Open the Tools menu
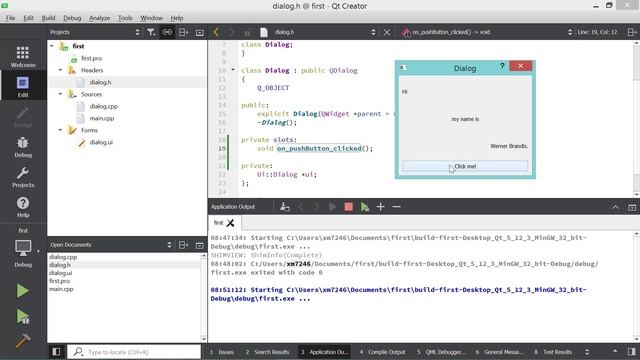Screen dimensions: 640x360 pos(125,18)
